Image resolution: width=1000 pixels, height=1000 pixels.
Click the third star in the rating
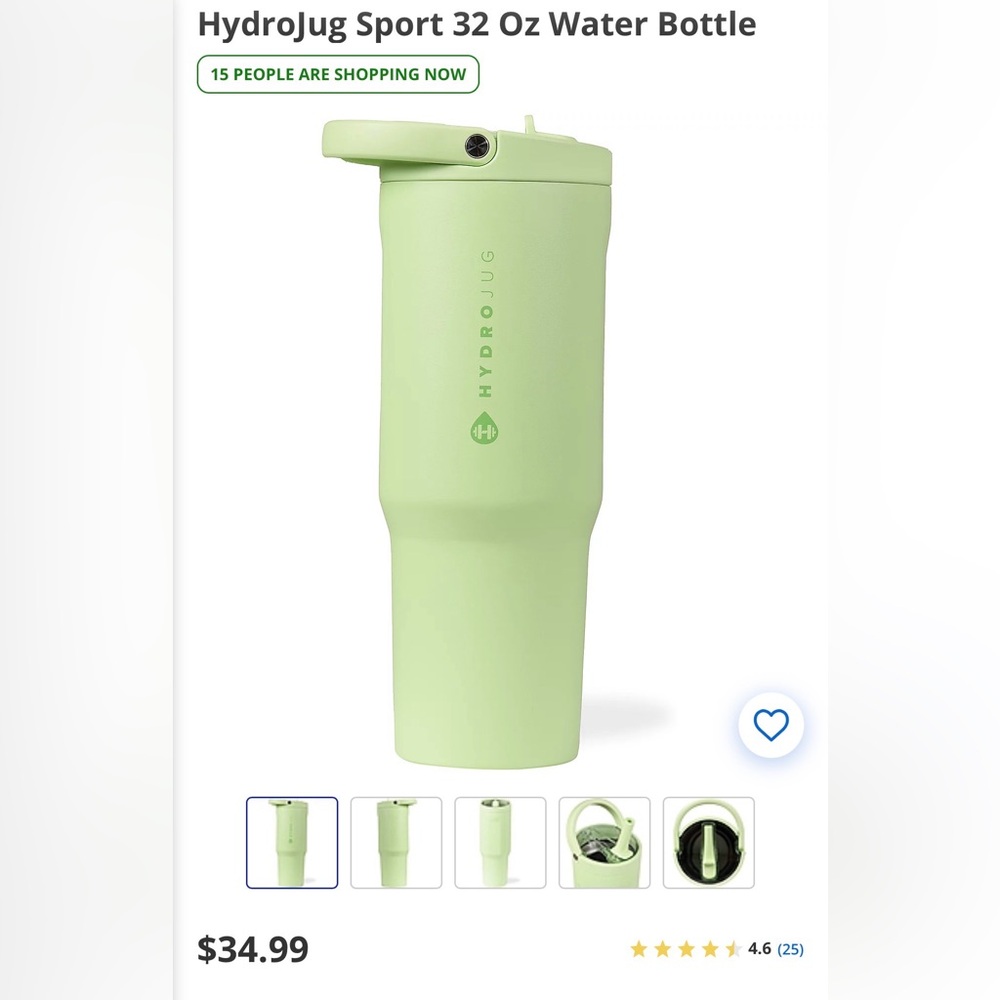pos(686,949)
